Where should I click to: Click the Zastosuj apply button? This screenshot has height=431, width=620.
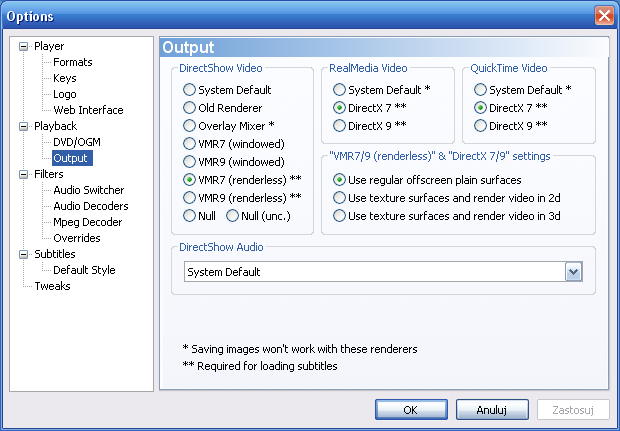pyautogui.click(x=573, y=410)
